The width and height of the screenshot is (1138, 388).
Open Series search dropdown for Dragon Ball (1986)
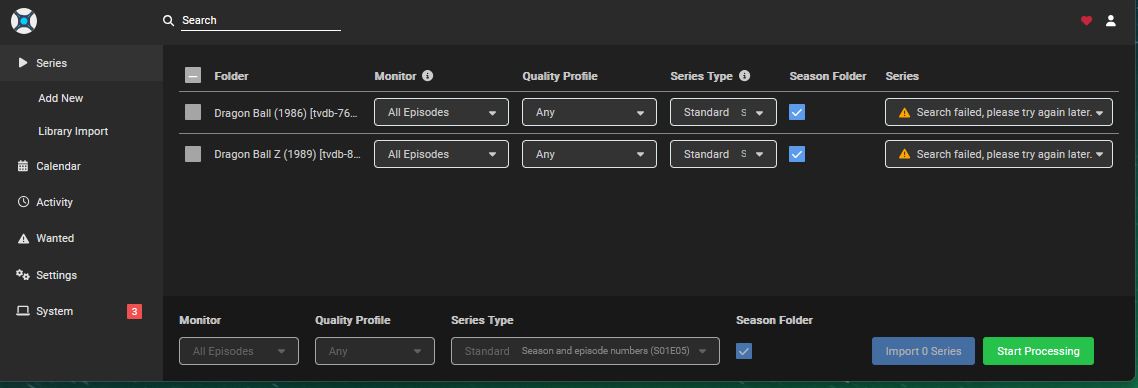click(999, 112)
